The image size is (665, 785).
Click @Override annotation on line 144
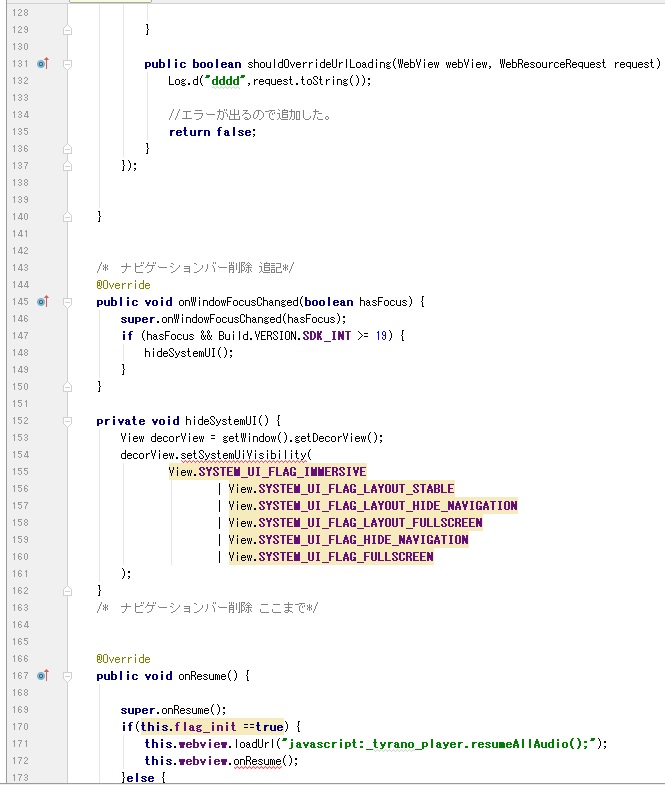tap(123, 285)
